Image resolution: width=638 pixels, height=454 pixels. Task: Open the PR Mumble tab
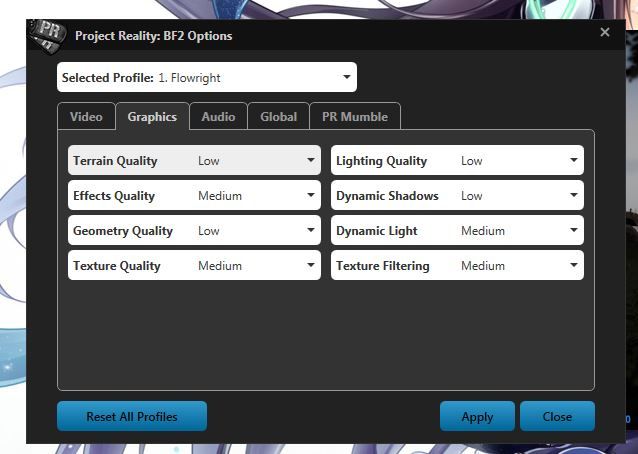coord(355,117)
